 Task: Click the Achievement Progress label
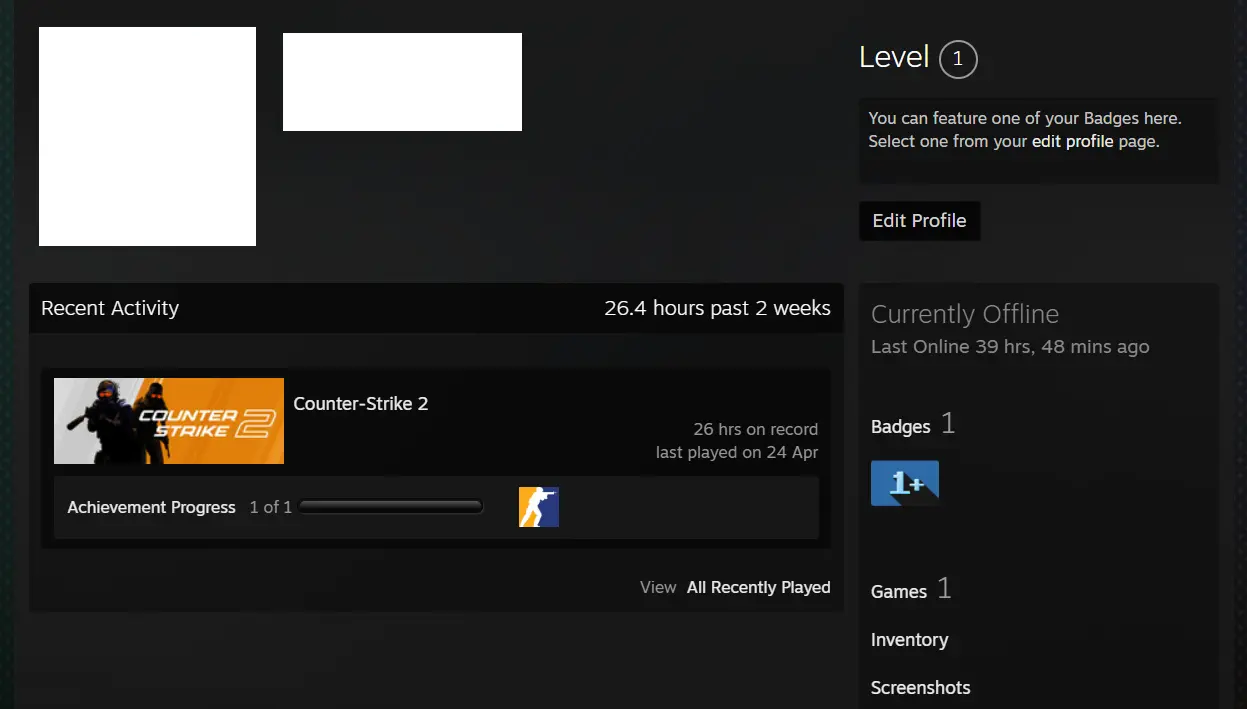pyautogui.click(x=151, y=508)
